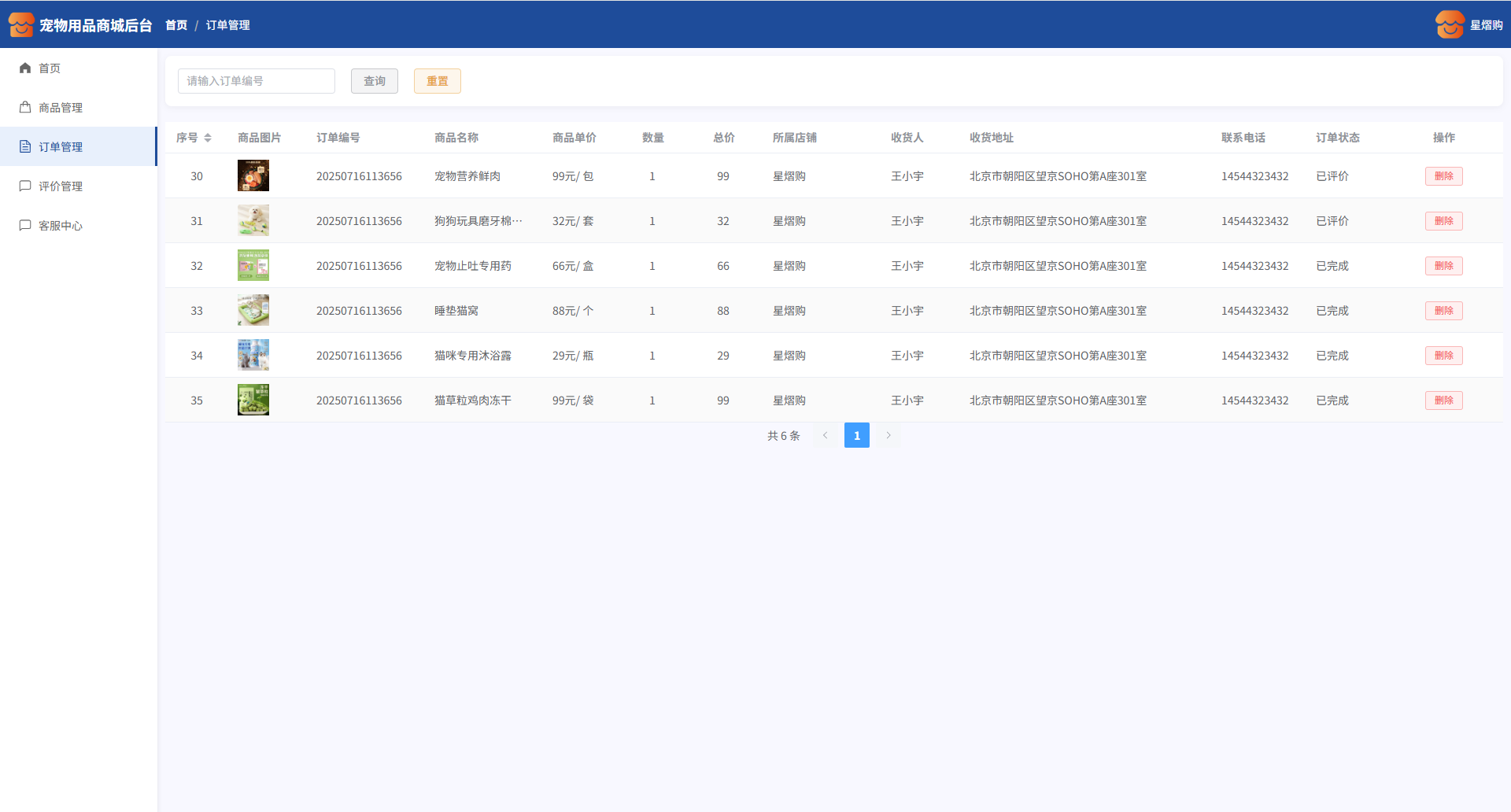1511x812 pixels.
Task: Go to previous page arrow in pagination
Action: click(826, 435)
